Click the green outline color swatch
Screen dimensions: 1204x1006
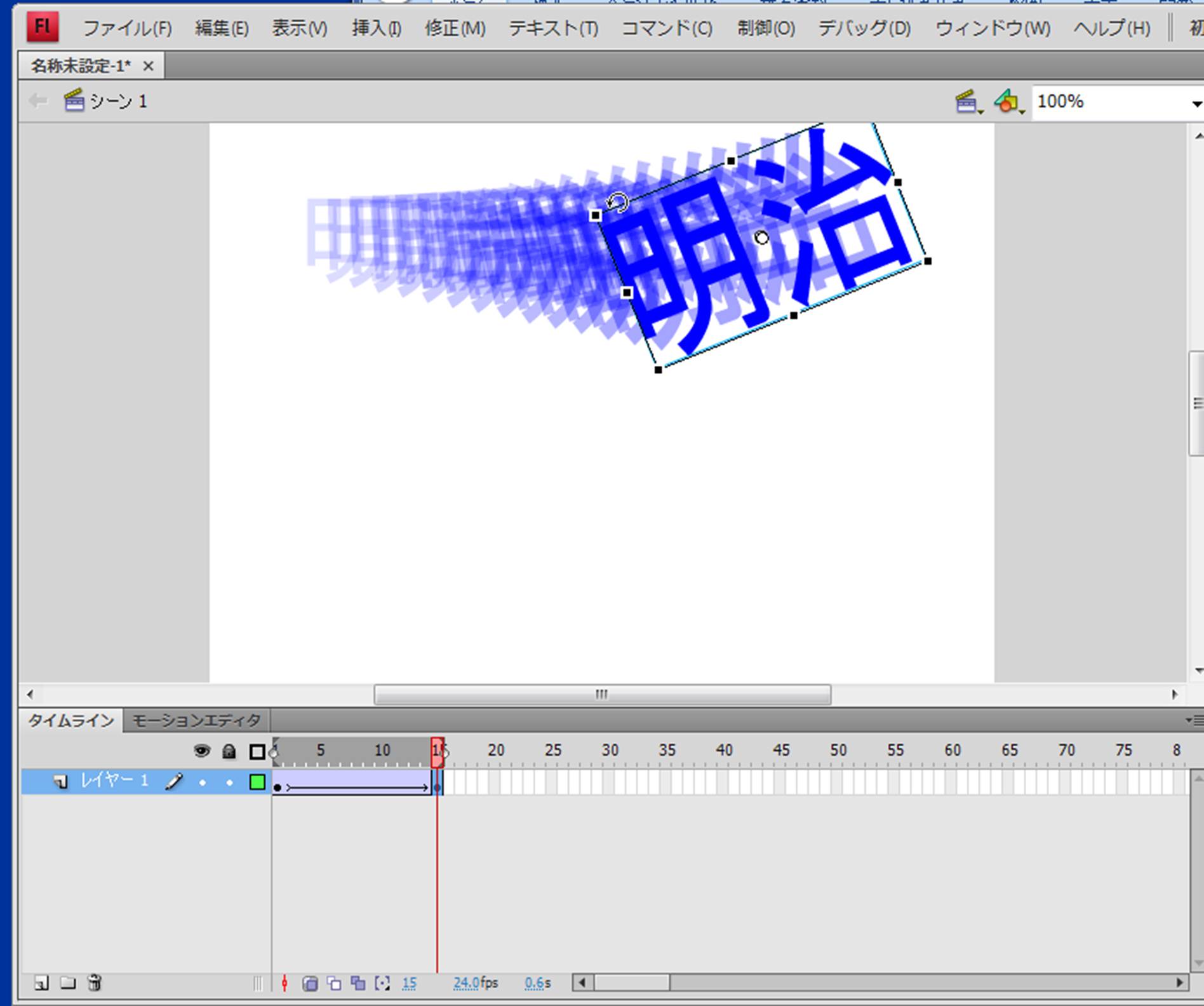click(x=257, y=782)
